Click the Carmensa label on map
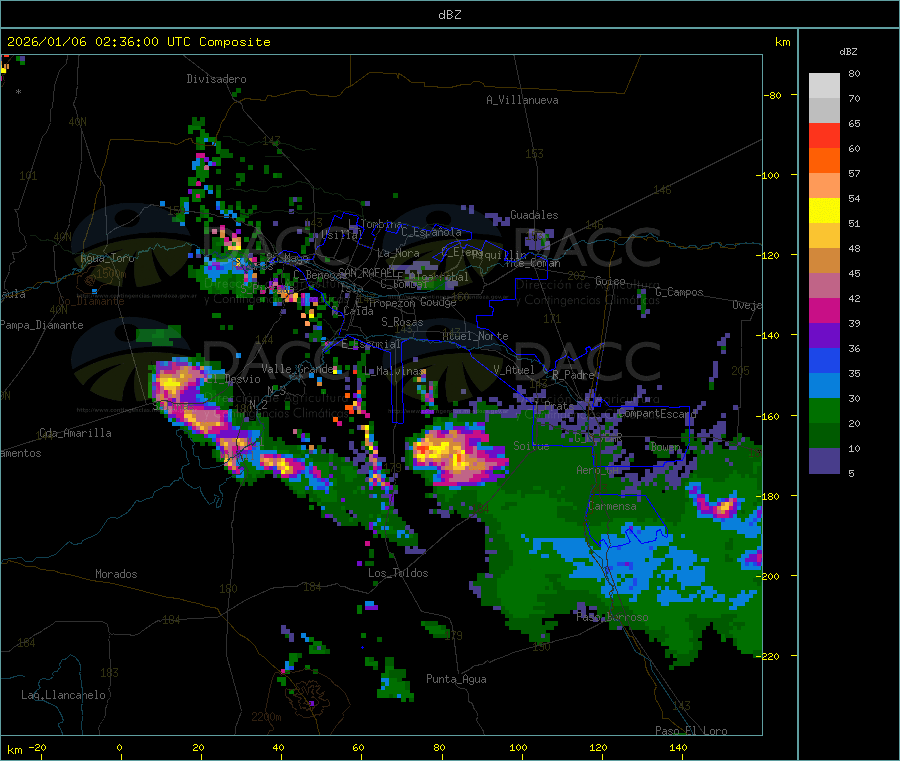The image size is (900, 761). (x=612, y=506)
